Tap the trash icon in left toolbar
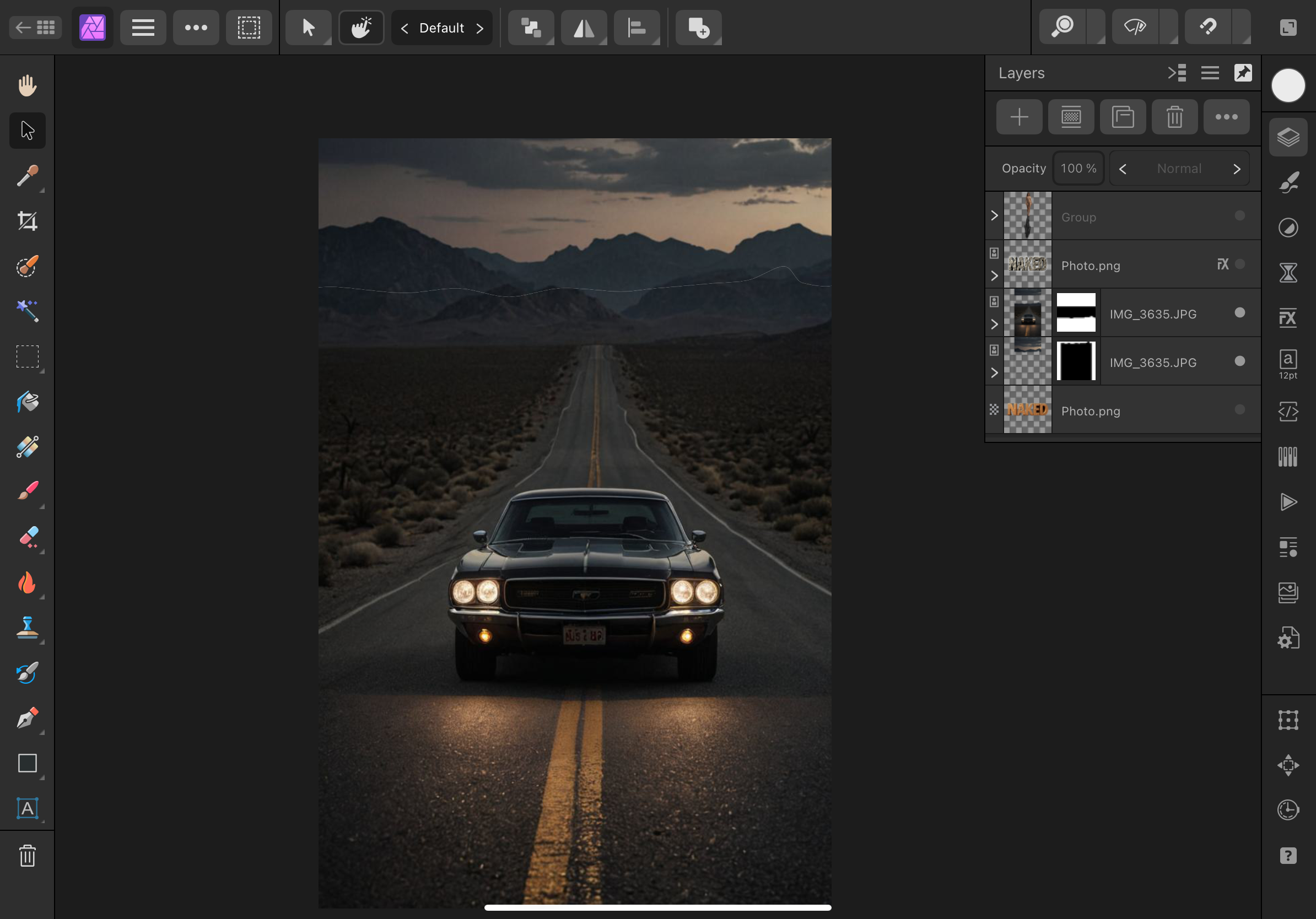 [27, 856]
